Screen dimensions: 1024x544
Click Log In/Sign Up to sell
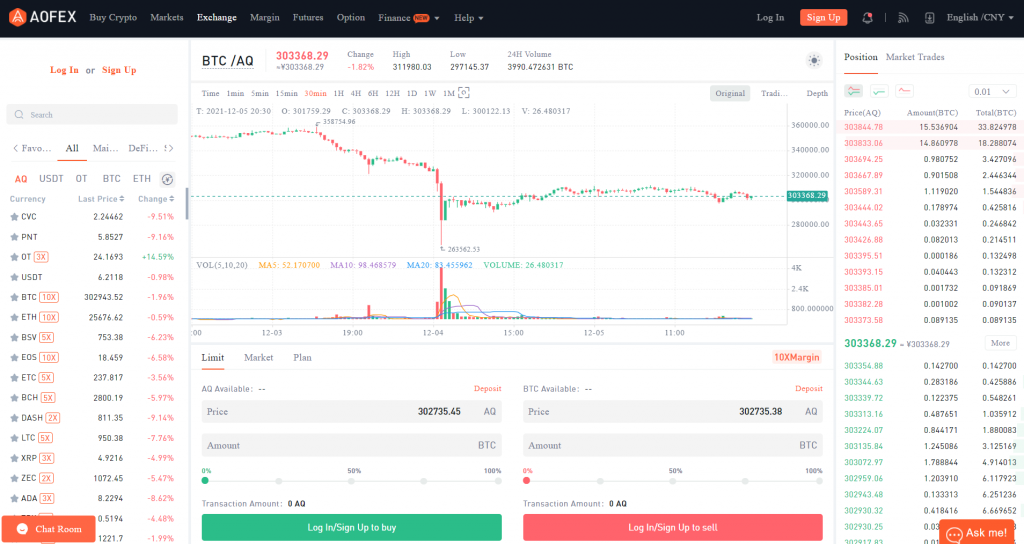(673, 527)
